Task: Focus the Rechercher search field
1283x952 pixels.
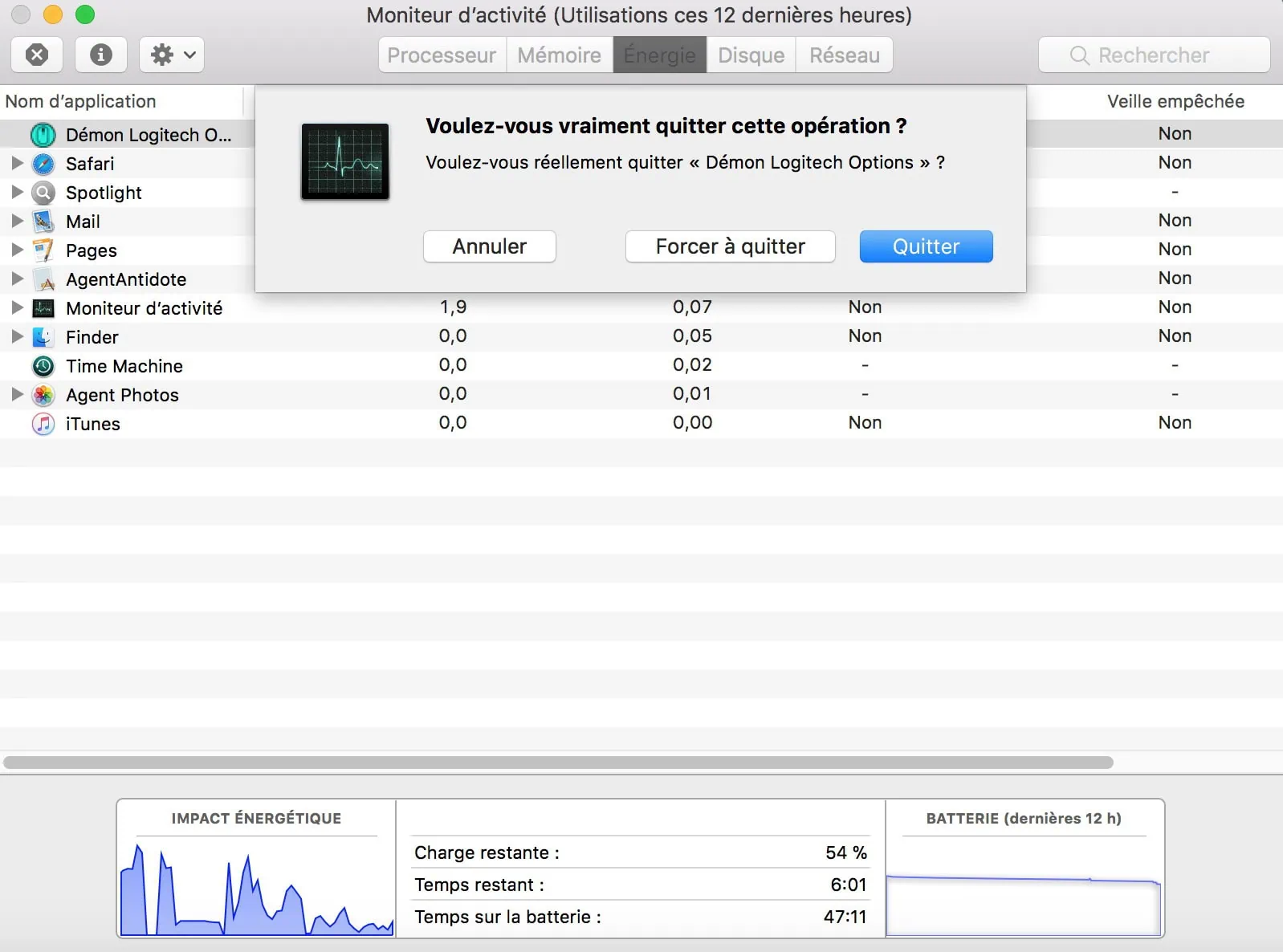Action: pyautogui.click(x=1154, y=55)
